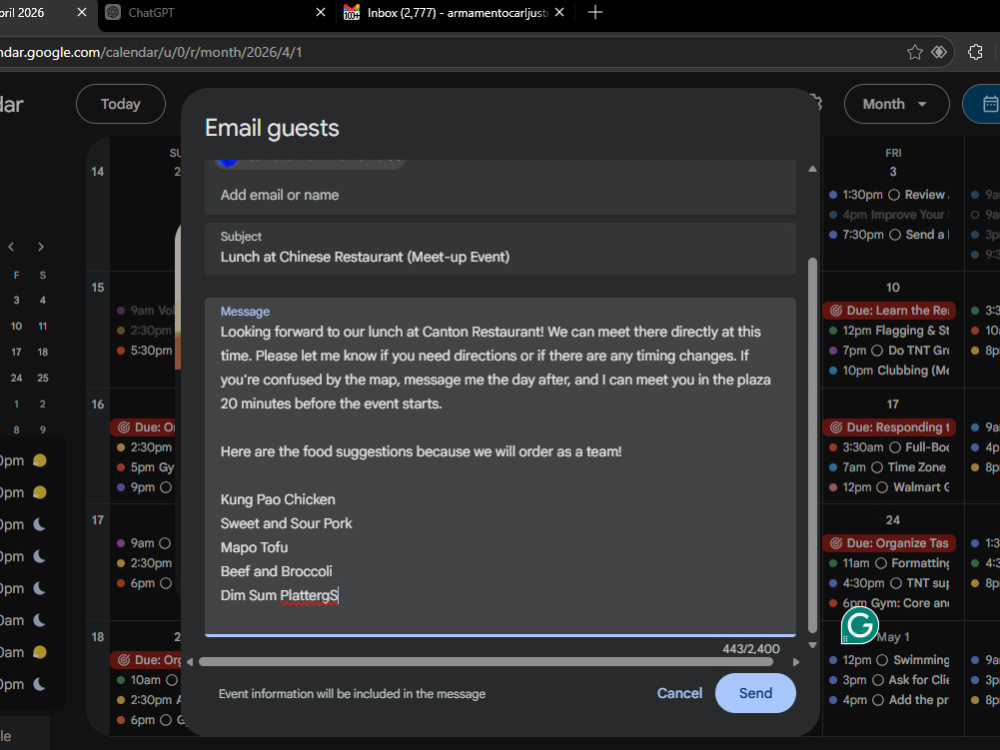Edit the Subject field text
The image size is (1000, 750).
[x=500, y=249]
